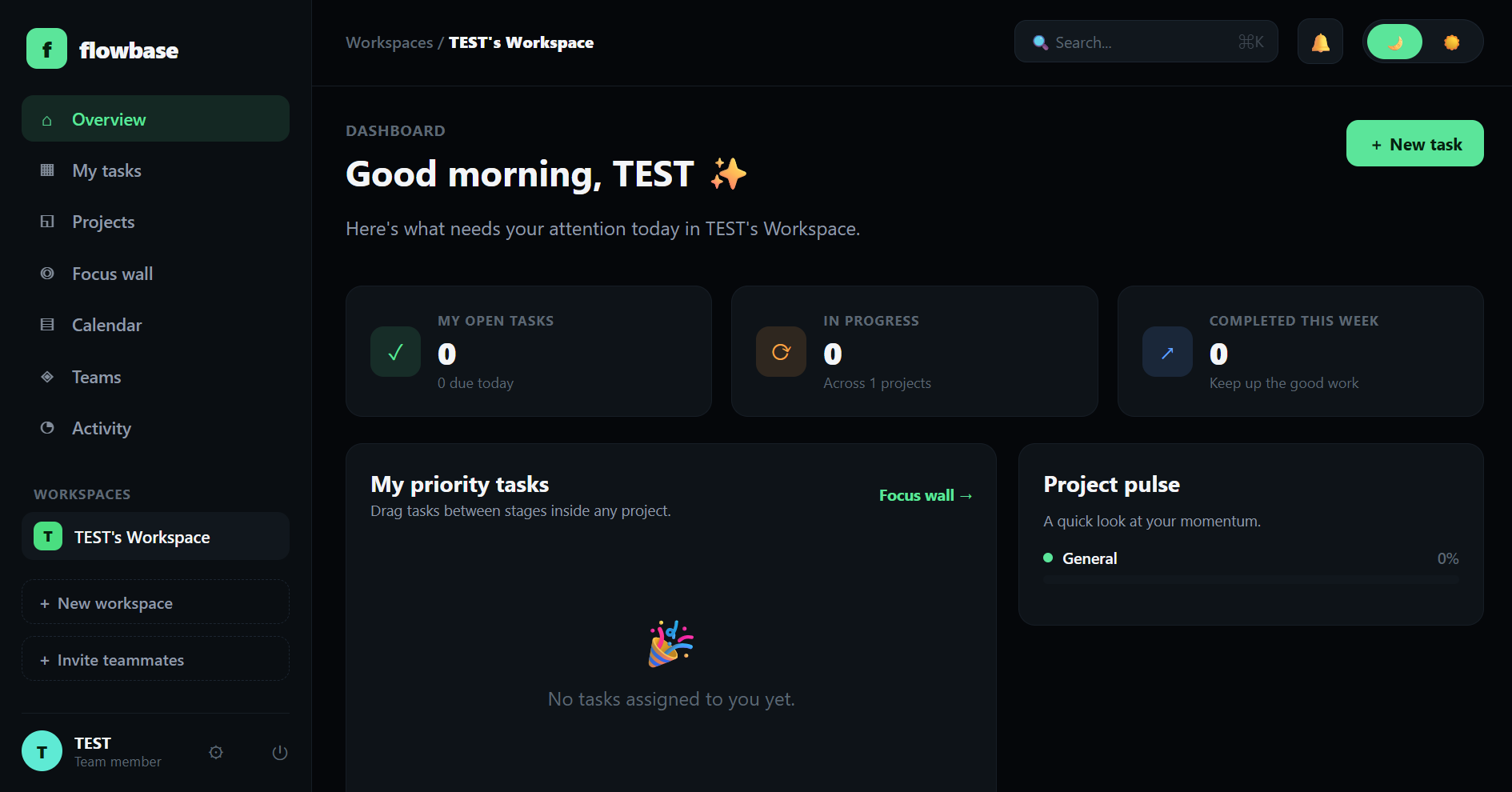Click the search magnifier icon
Screen dimensions: 1512x792
[x=1040, y=42]
